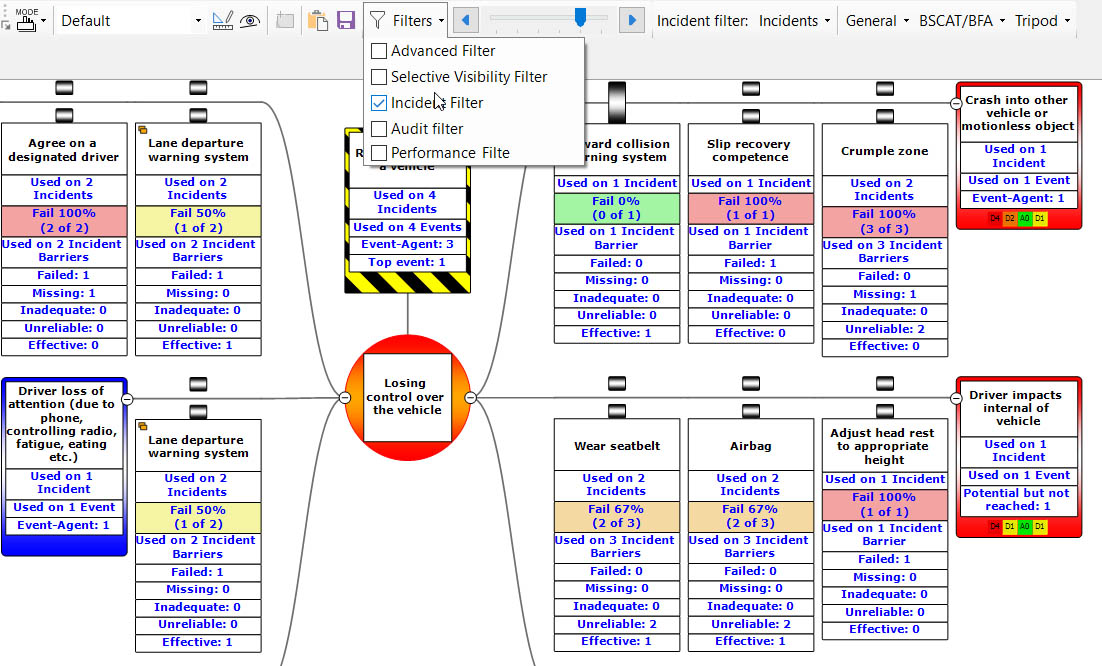Open the BSCAT/BFA menu
The image size is (1102, 666).
pos(960,20)
